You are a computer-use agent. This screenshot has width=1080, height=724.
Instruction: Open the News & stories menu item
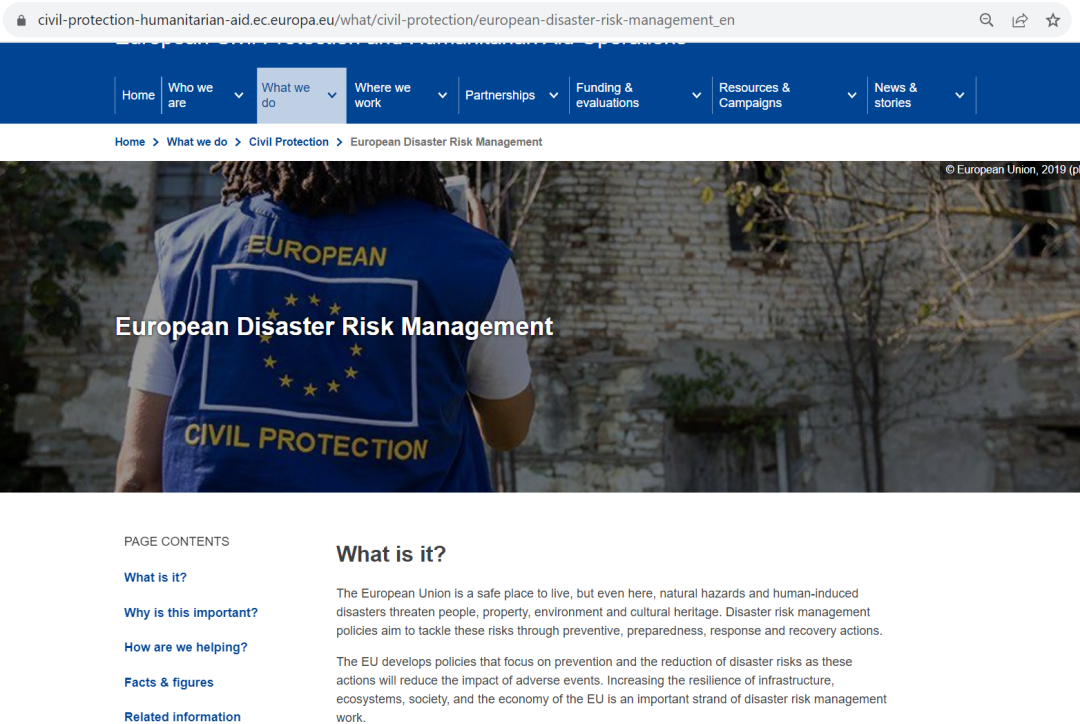pyautogui.click(x=895, y=95)
